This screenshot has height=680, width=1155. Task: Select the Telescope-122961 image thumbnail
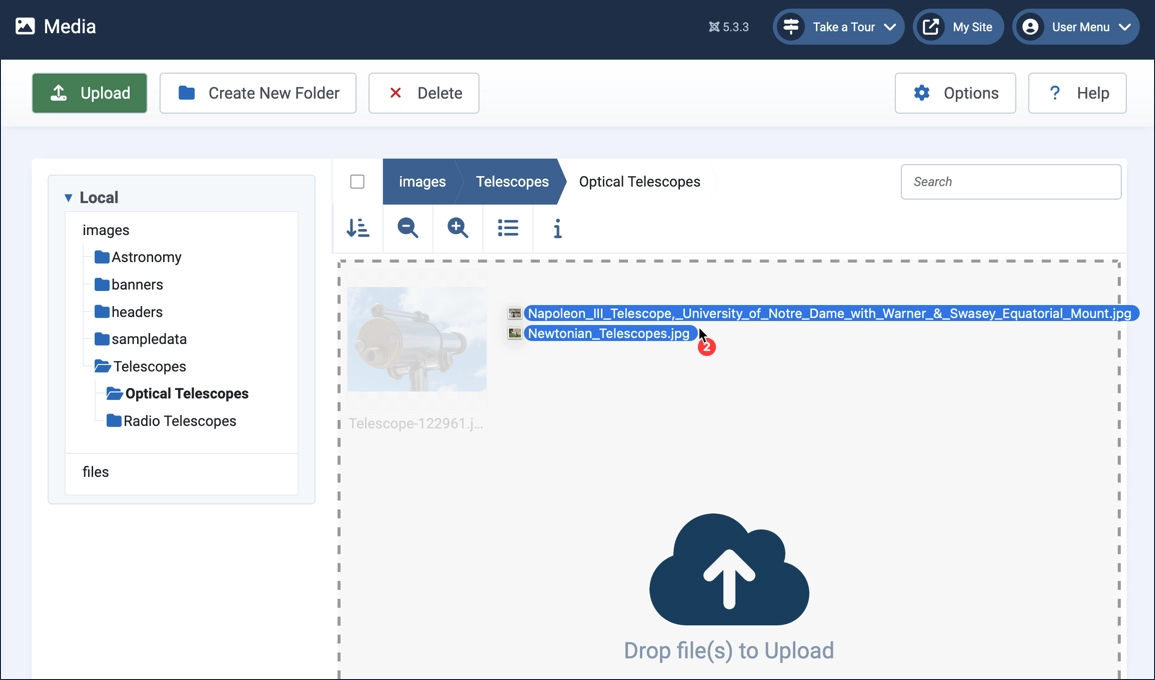(417, 340)
